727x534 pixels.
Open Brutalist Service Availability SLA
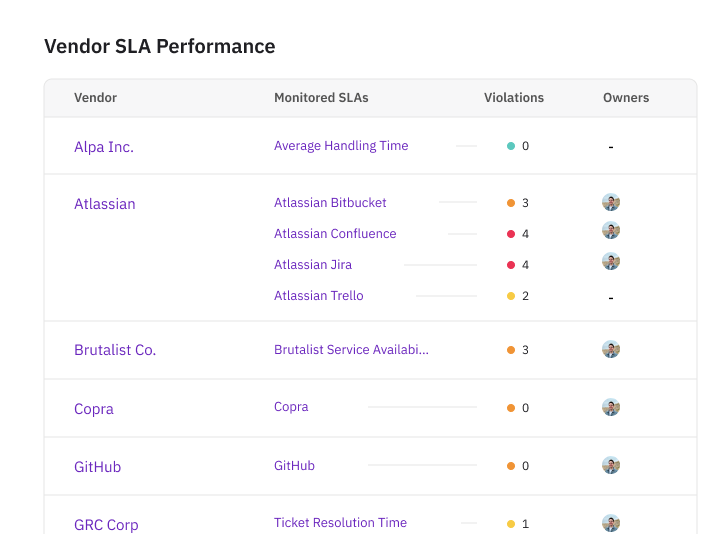click(x=351, y=350)
